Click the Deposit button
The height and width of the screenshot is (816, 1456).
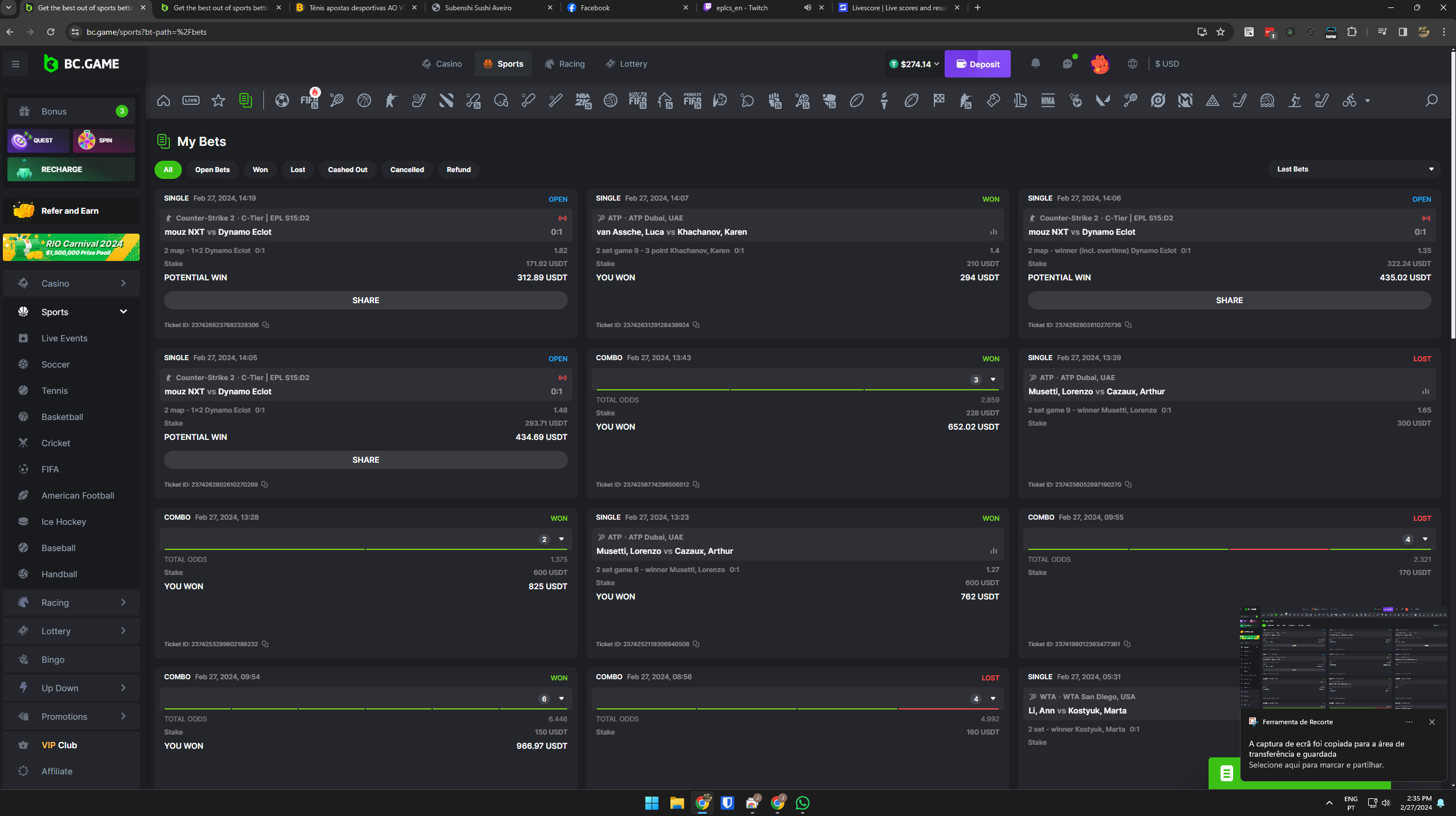tap(978, 64)
